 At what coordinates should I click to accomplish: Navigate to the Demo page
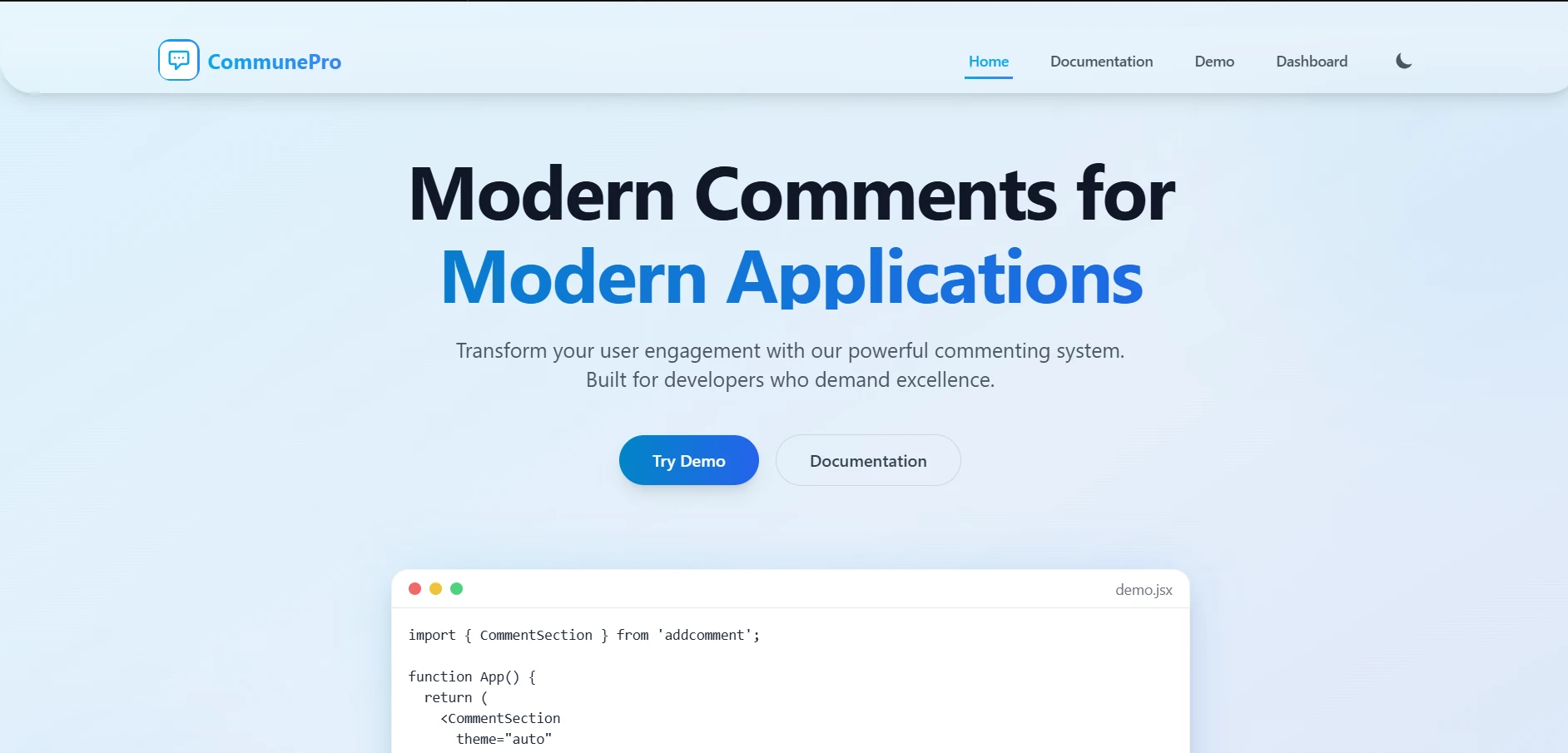1214,61
